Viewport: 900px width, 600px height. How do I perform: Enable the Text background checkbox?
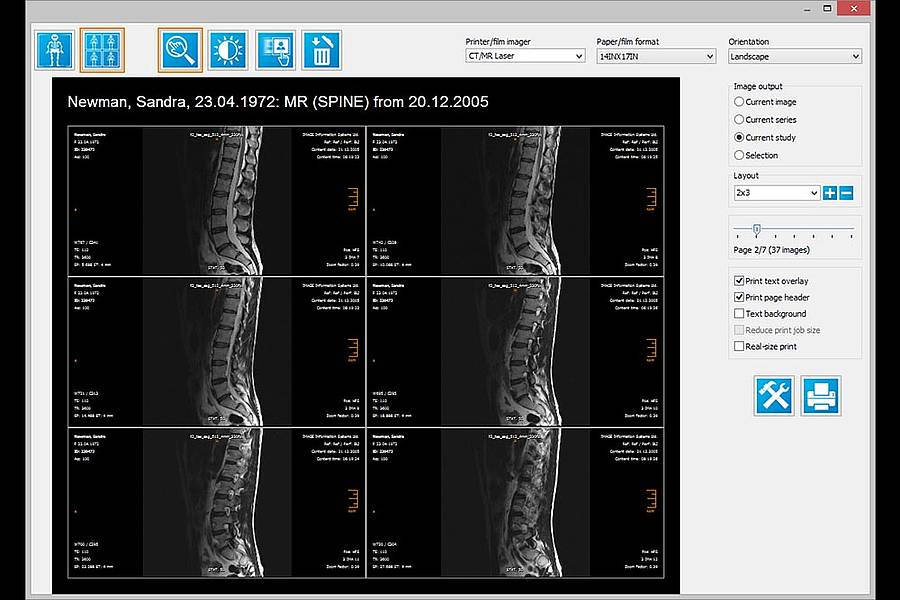pos(739,314)
